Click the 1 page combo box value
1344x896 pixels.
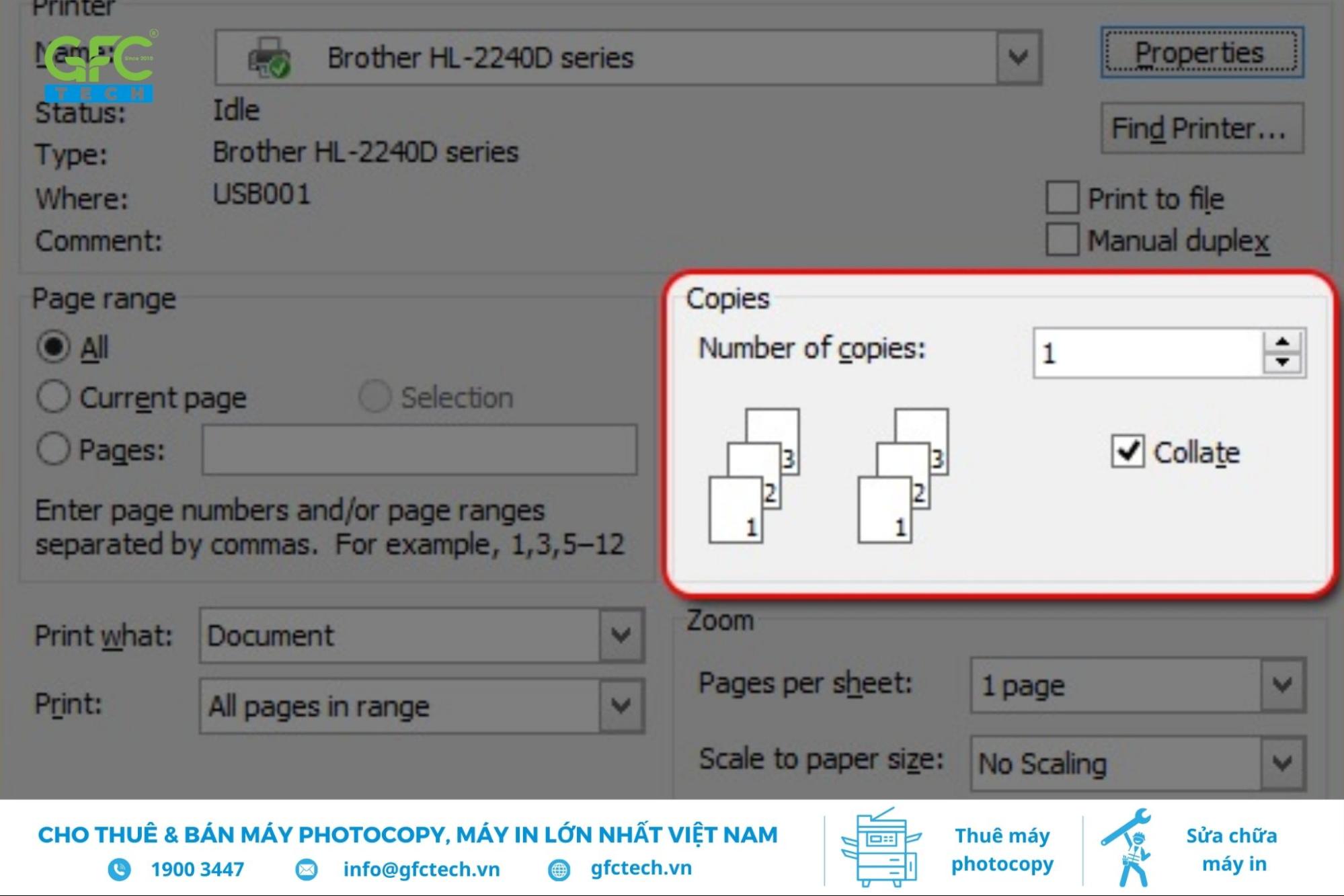(1023, 686)
